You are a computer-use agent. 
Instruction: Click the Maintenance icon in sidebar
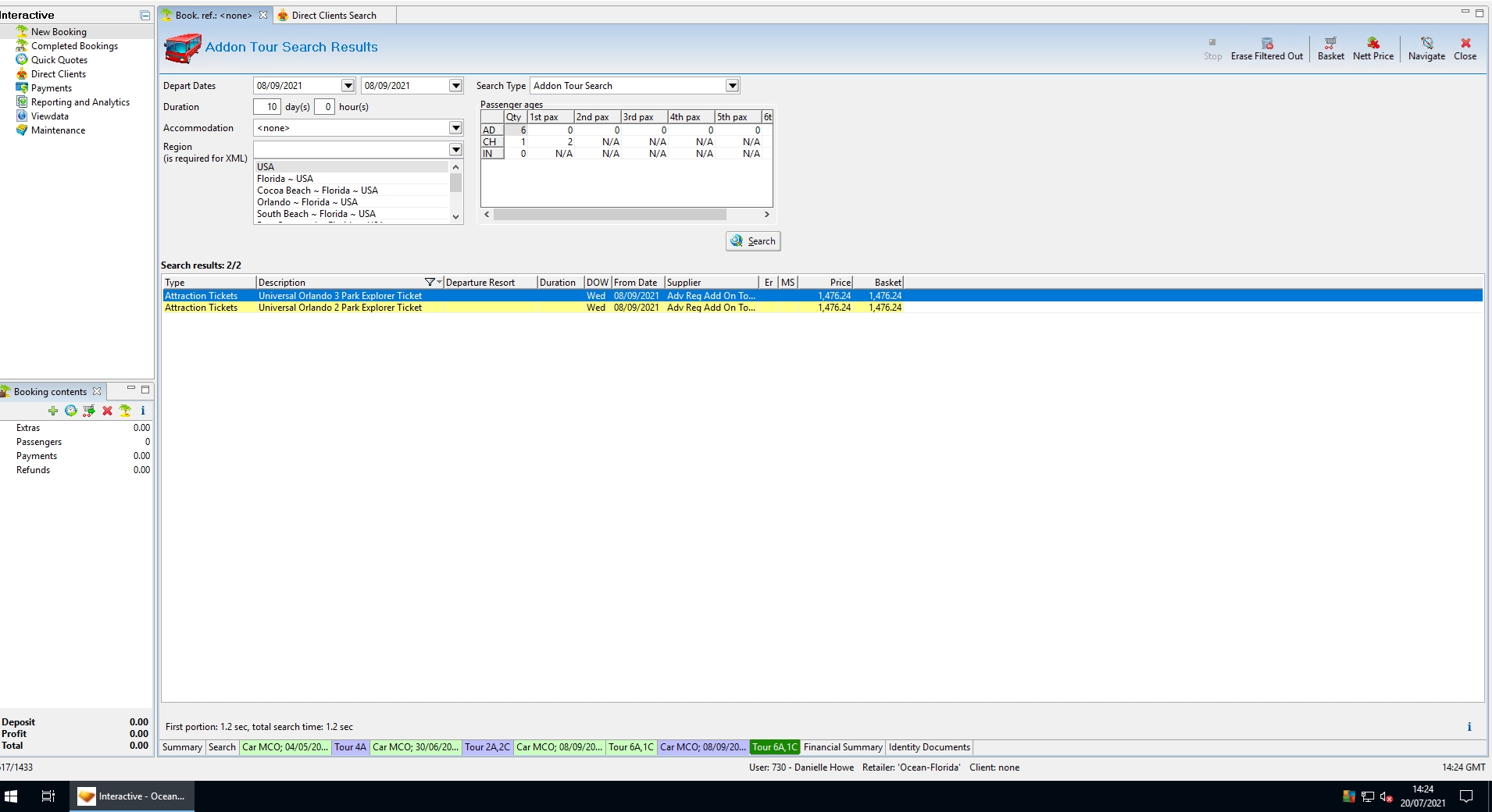(x=22, y=130)
